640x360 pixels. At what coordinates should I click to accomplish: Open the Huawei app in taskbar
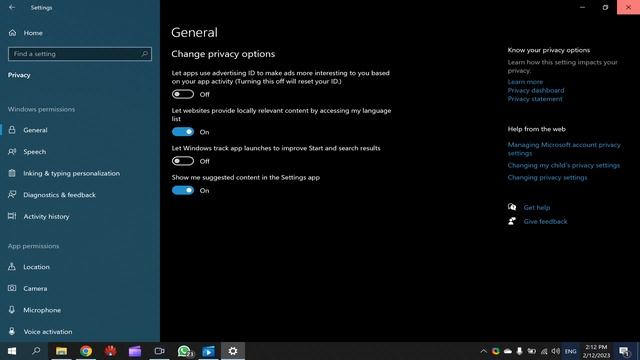pos(110,351)
